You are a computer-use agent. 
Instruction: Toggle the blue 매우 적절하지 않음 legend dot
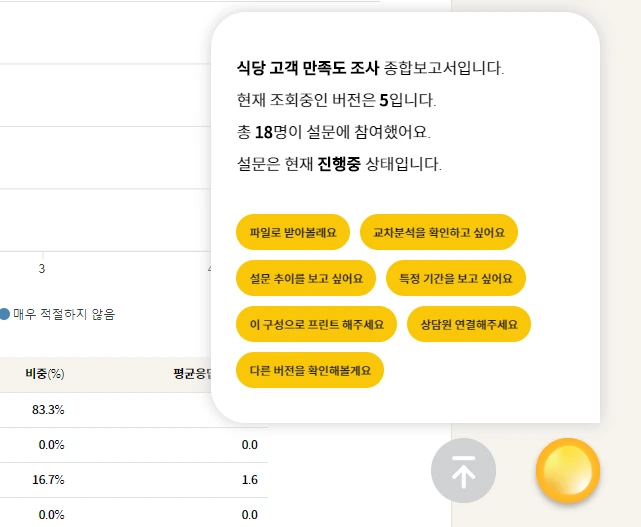(4, 314)
